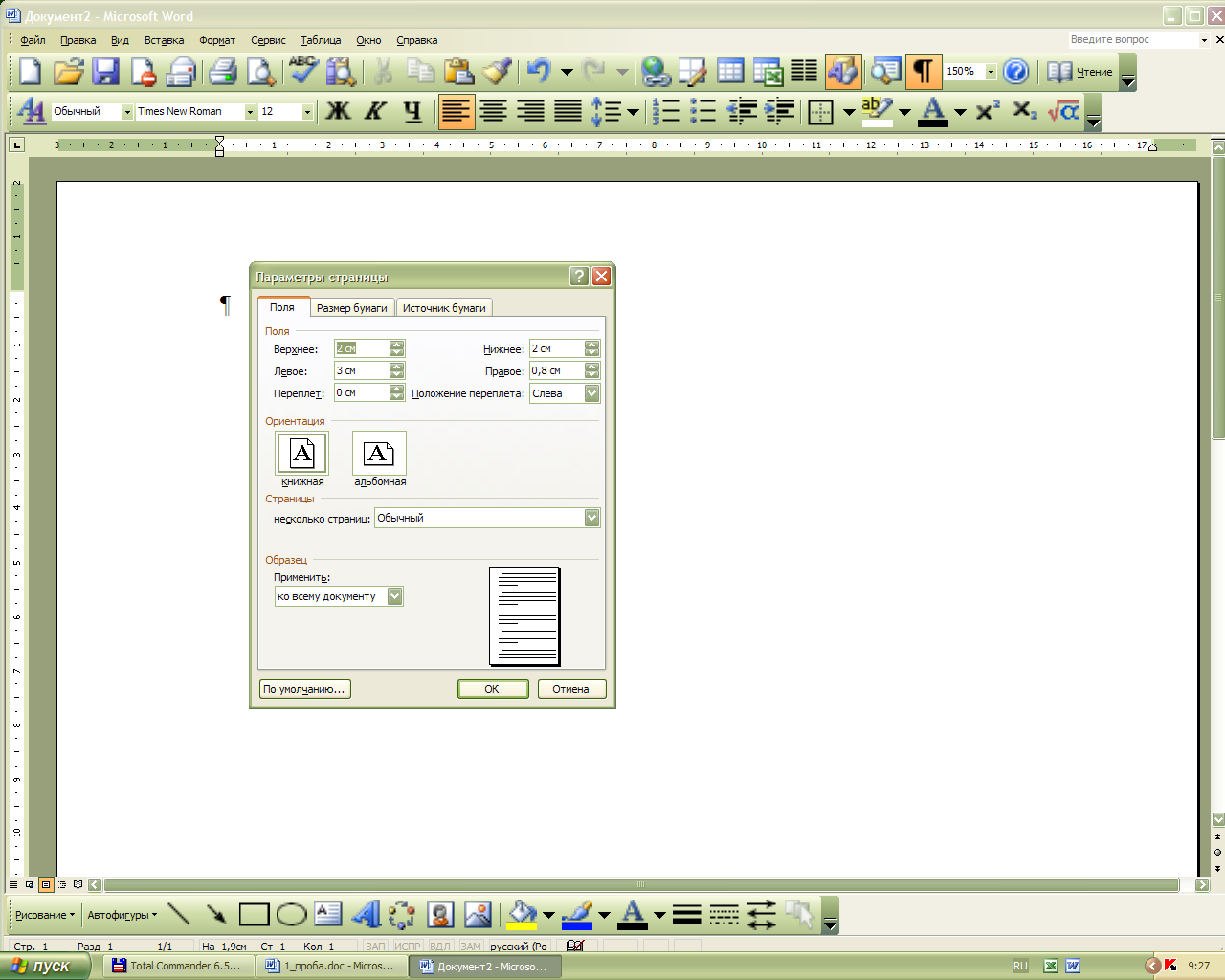Open print preview

coord(260,72)
